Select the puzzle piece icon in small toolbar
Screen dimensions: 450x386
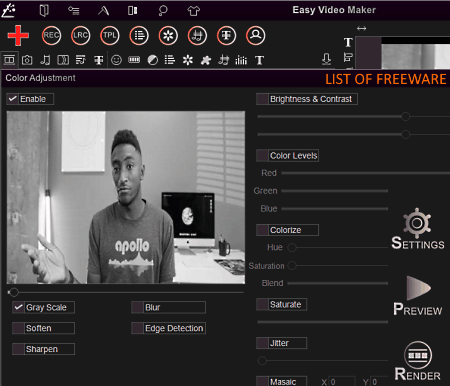click(x=206, y=60)
